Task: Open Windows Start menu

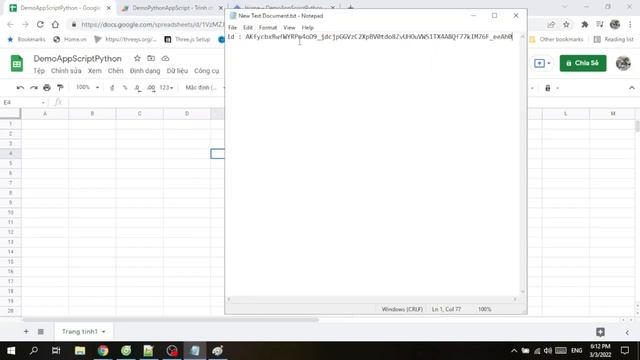Action: [11, 351]
